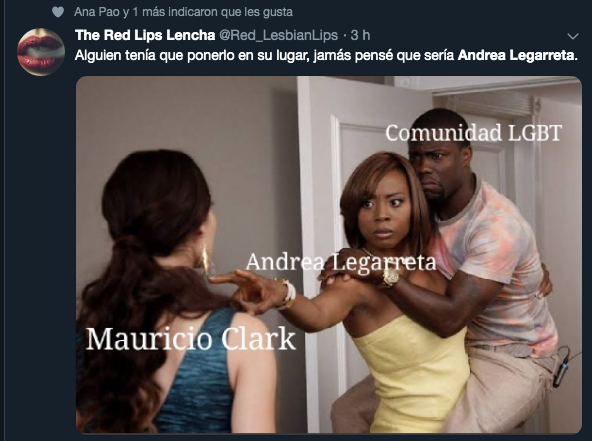Open the red lips profile avatar

tap(41, 52)
